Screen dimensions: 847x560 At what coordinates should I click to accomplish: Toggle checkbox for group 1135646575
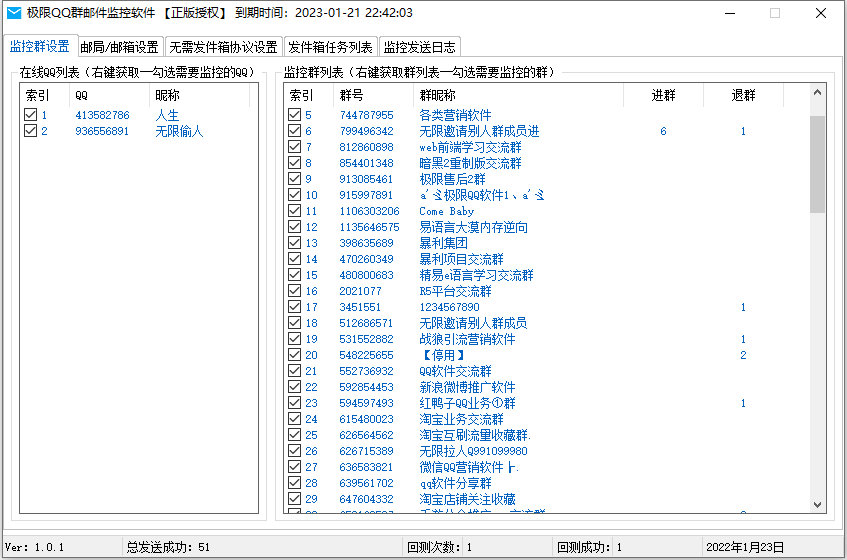[x=294, y=227]
